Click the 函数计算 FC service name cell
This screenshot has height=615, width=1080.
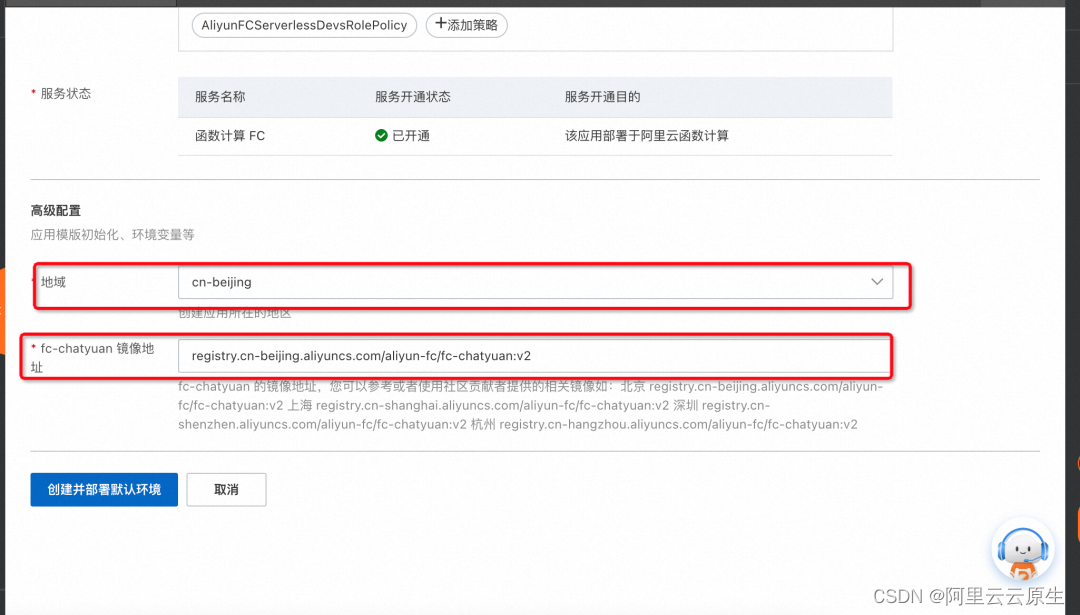[x=230, y=136]
